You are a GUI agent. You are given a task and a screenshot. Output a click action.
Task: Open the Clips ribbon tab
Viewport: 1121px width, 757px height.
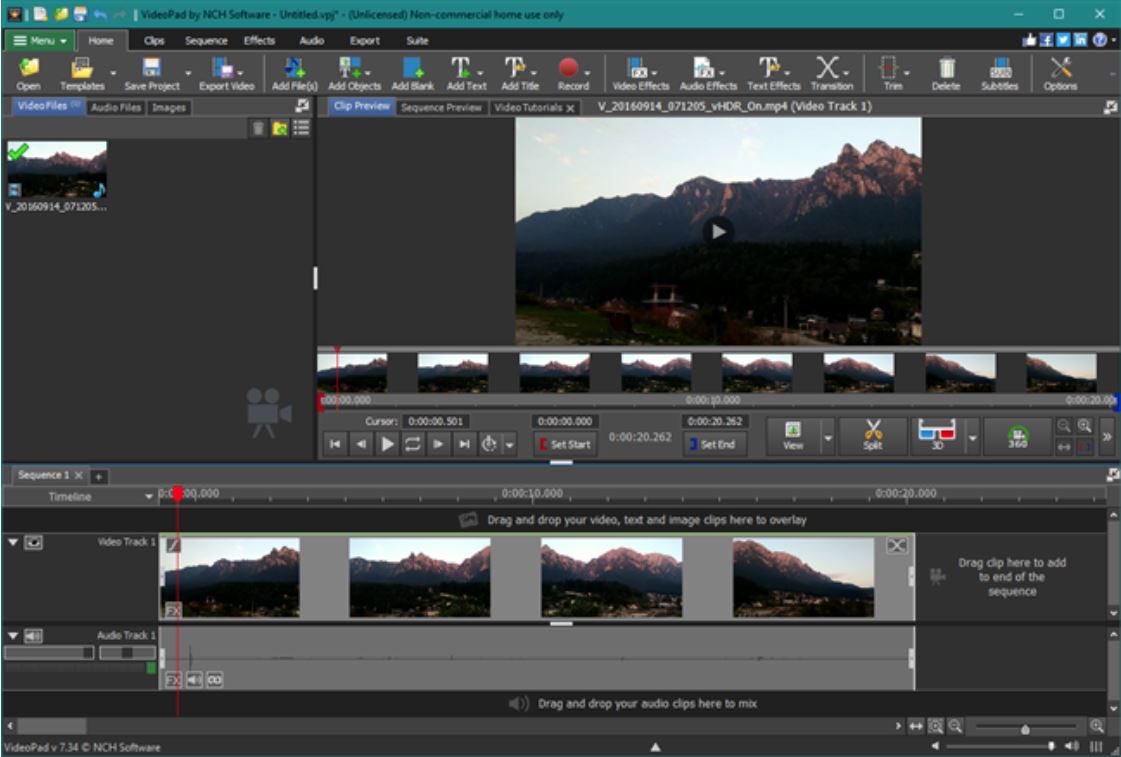[x=154, y=41]
